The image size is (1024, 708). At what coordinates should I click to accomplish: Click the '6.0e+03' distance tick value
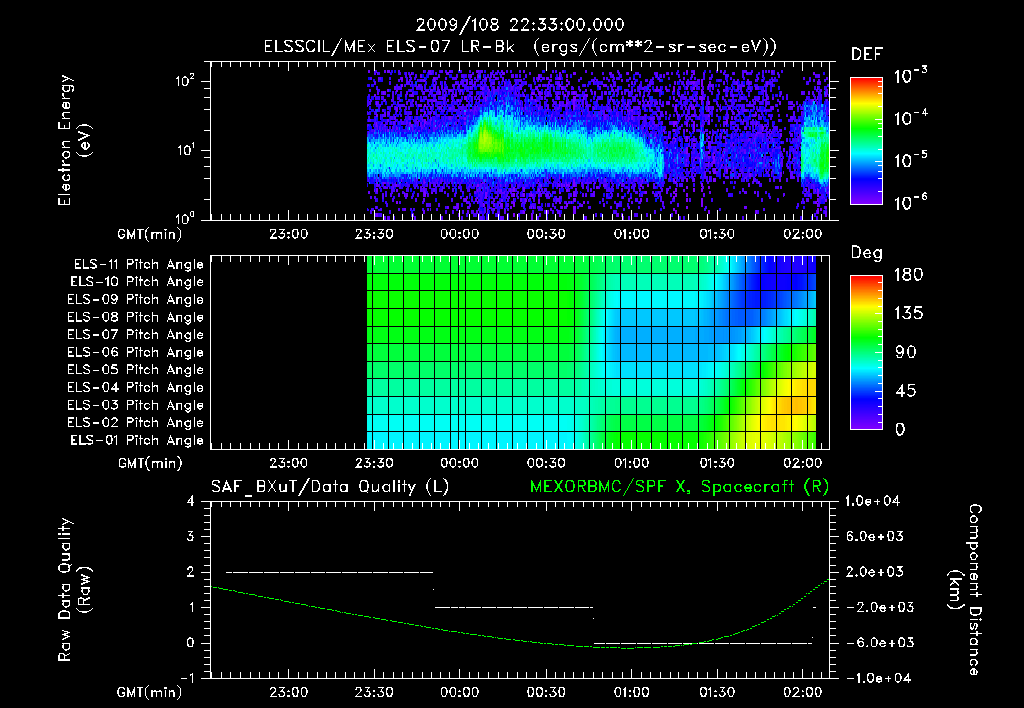[x=874, y=537]
